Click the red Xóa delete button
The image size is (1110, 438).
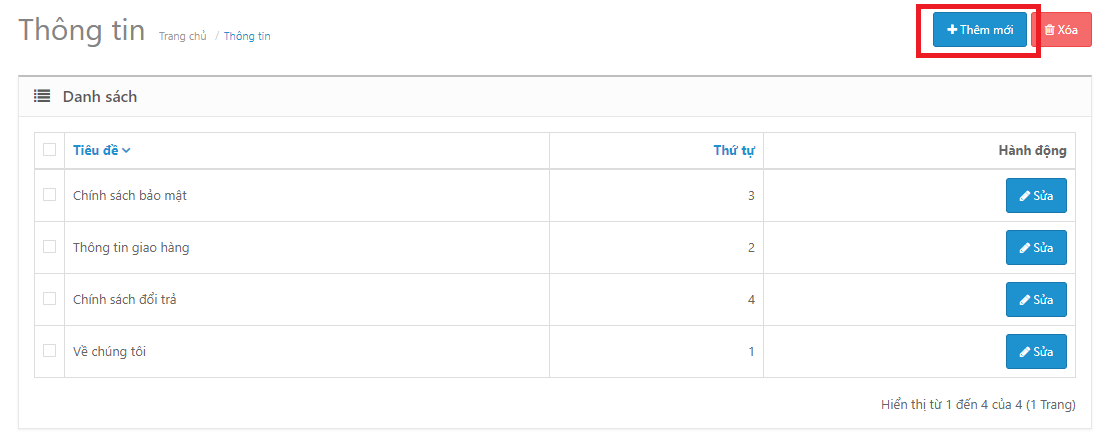tap(1062, 30)
